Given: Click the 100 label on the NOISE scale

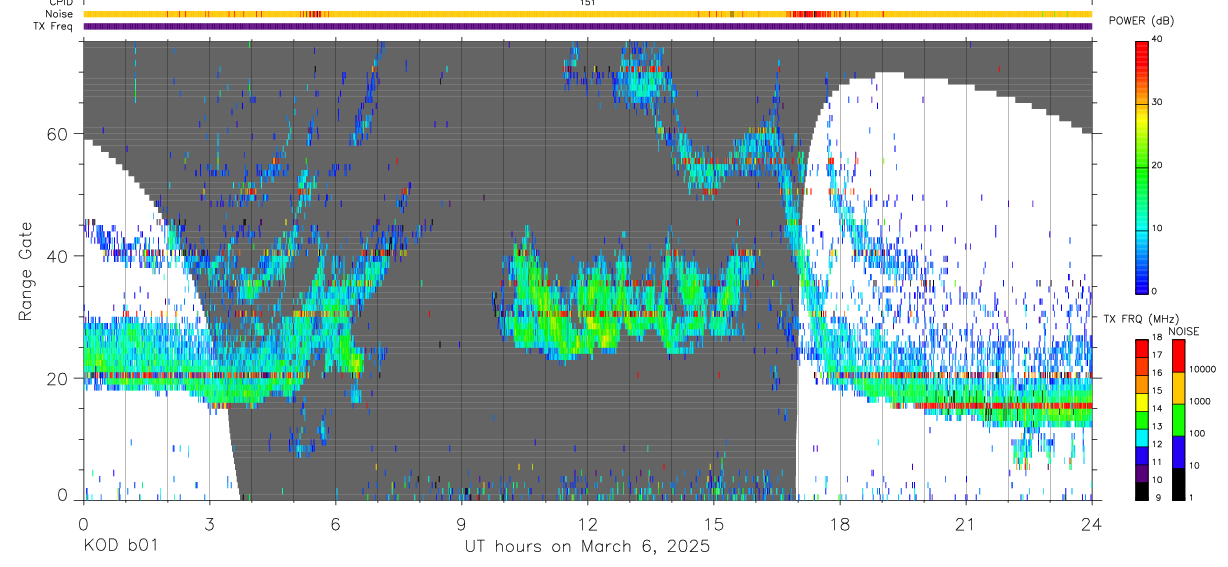Looking at the screenshot, I should (x=1198, y=434).
